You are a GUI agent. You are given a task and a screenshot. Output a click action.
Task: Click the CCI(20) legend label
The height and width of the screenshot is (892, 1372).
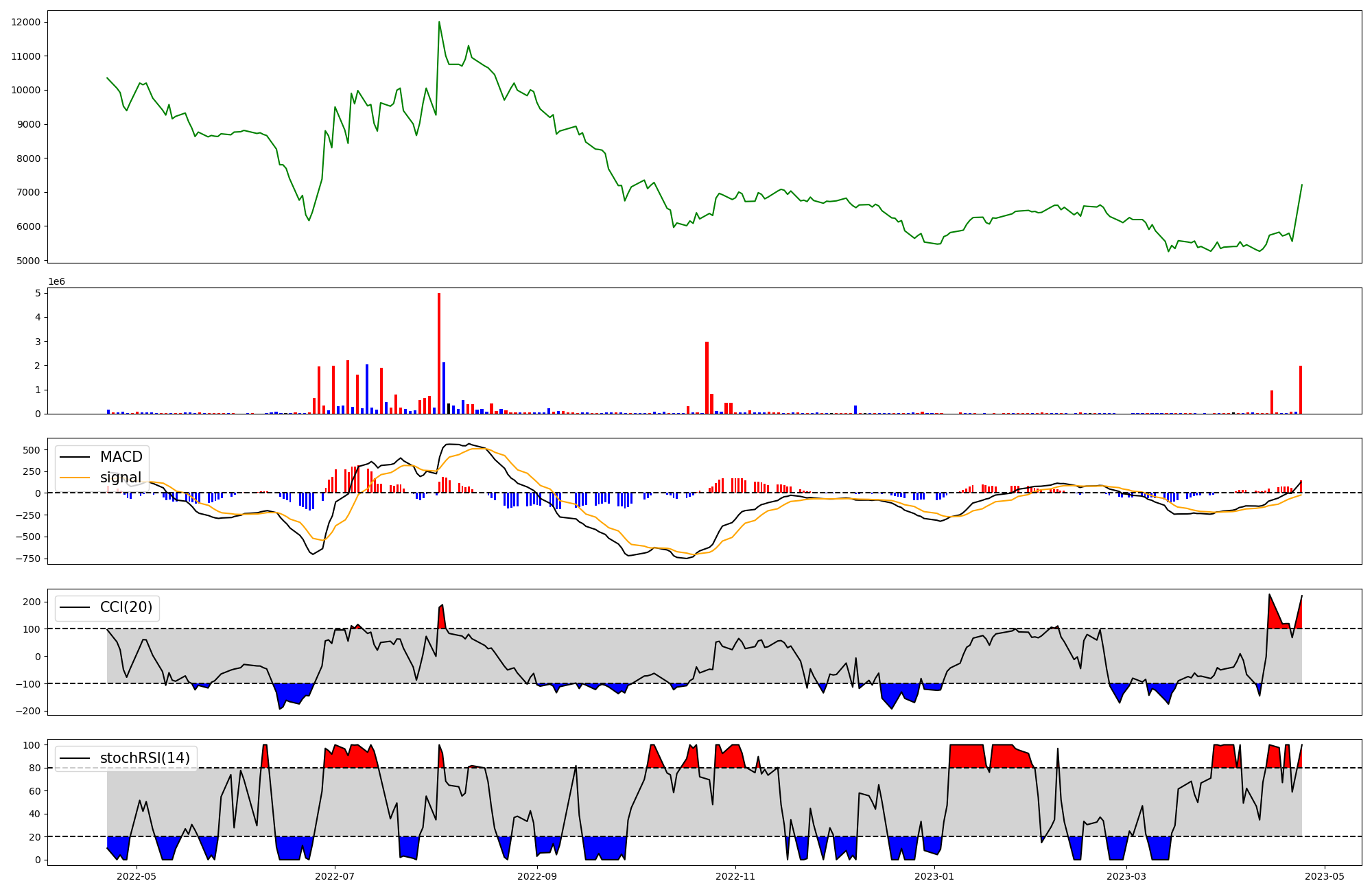click(x=126, y=608)
